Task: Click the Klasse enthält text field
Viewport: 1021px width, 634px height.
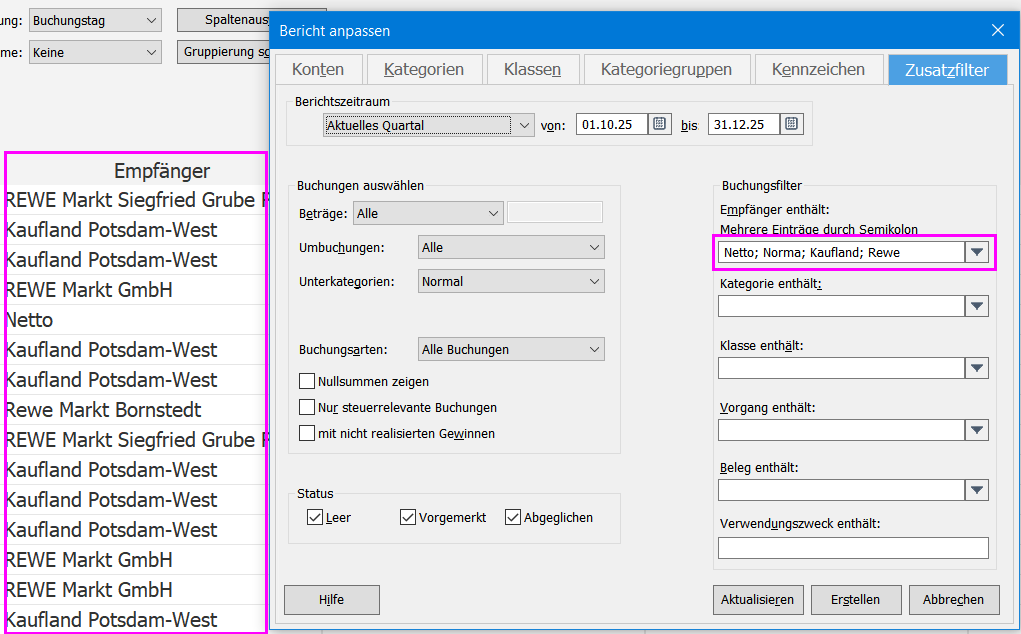Action: tap(841, 368)
